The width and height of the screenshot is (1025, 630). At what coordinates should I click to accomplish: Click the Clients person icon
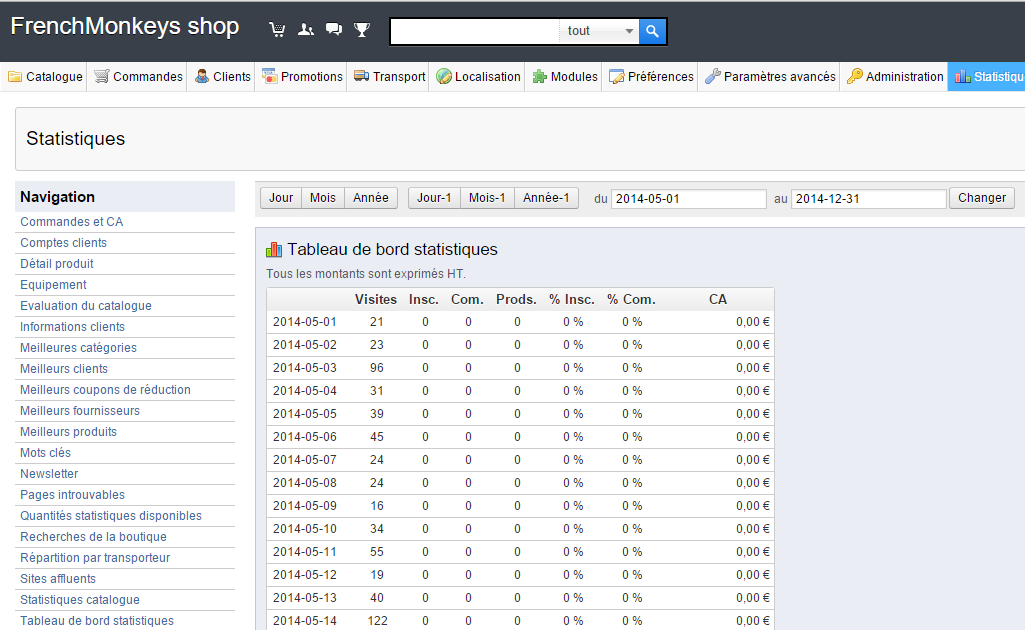(x=202, y=76)
